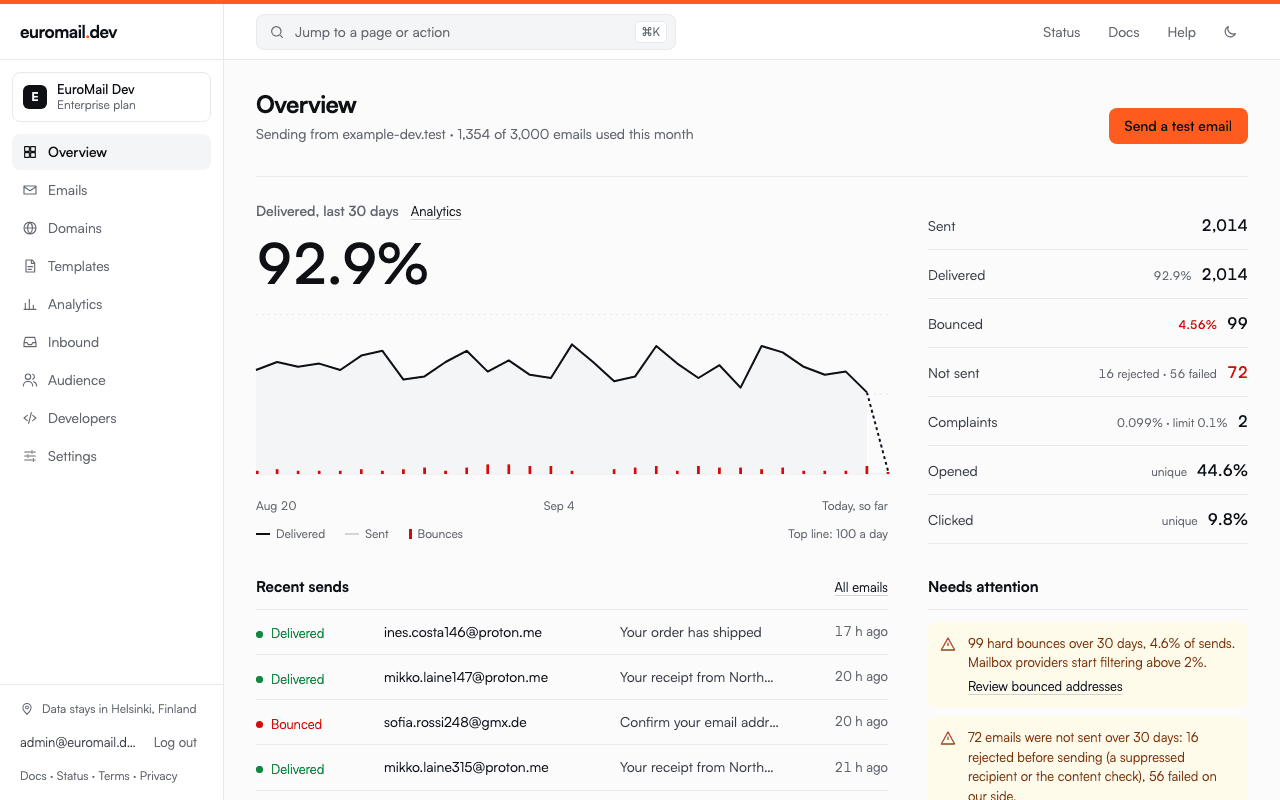Click the Audience people icon

pos(30,380)
